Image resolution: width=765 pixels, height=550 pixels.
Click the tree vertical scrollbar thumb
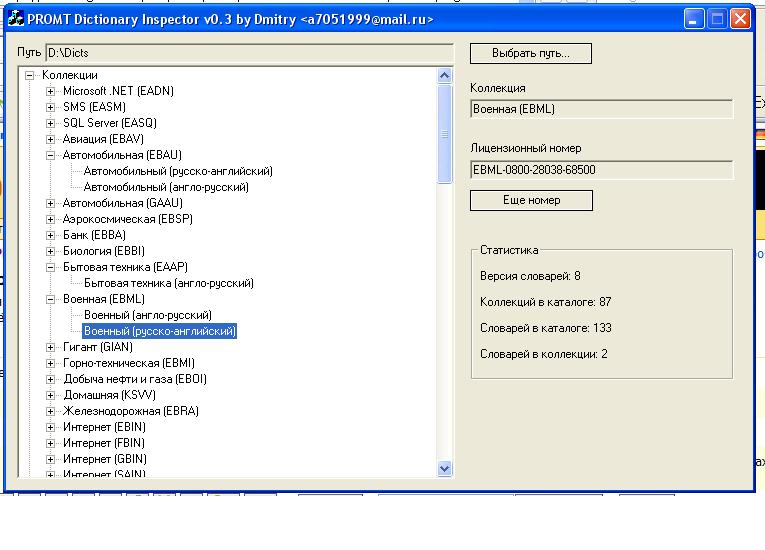tap(444, 134)
